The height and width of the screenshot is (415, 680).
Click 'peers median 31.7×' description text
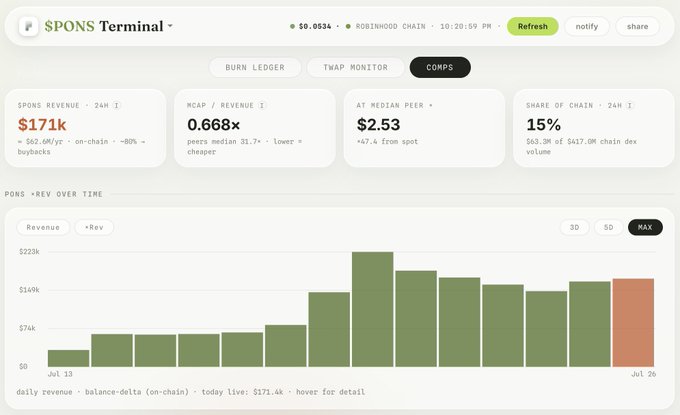click(224, 141)
